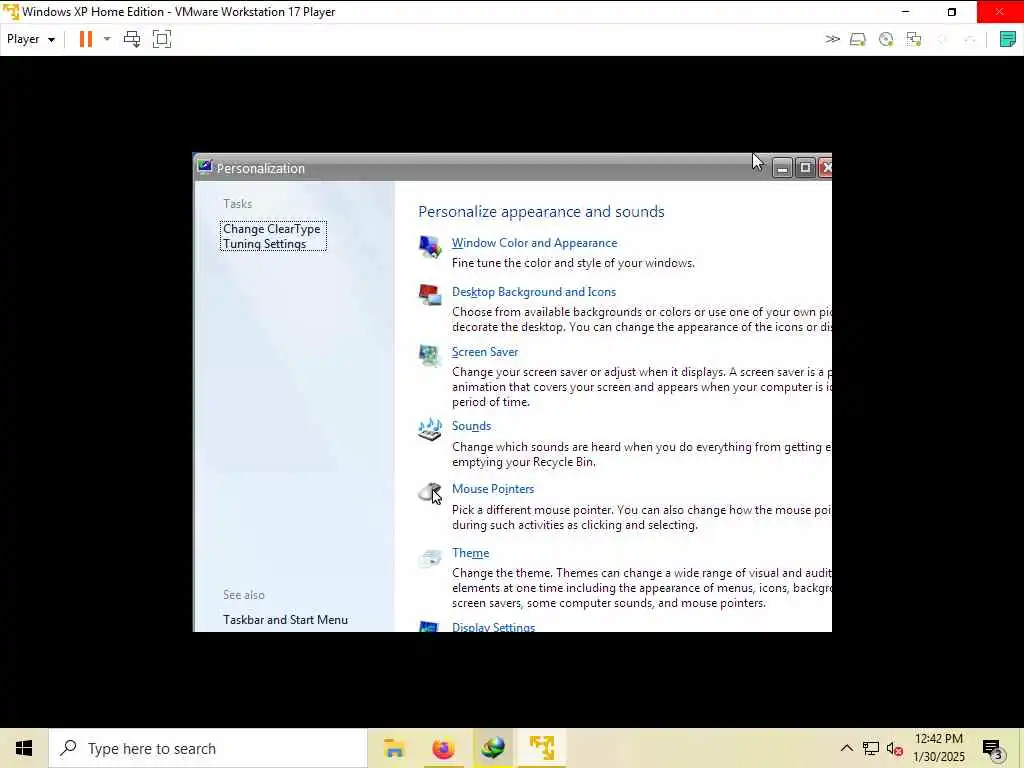Click the Window Color and Appearance icon

point(430,247)
